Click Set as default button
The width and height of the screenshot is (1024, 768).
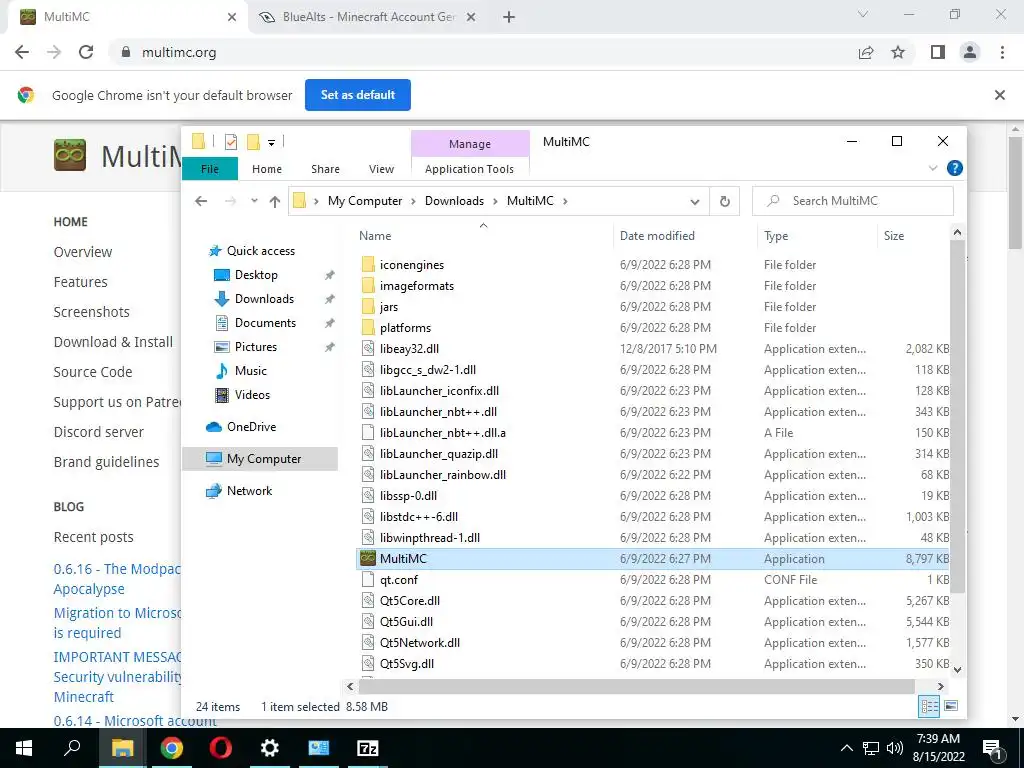point(358,95)
